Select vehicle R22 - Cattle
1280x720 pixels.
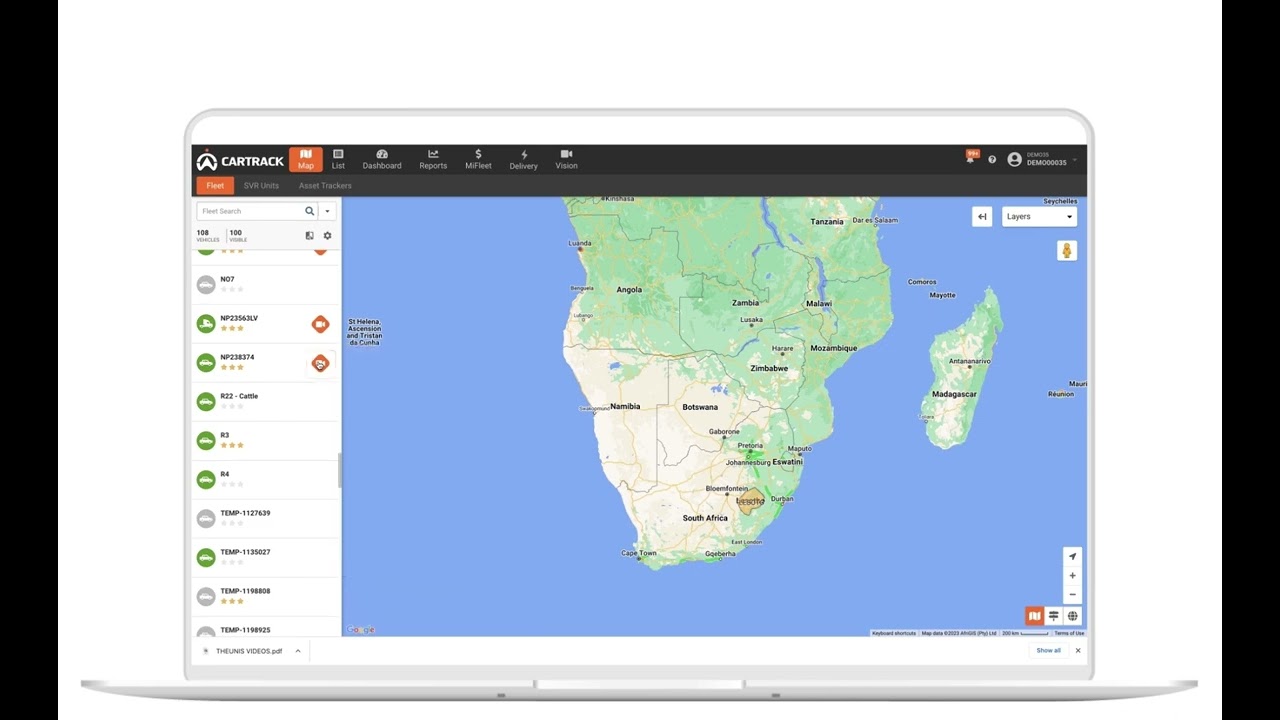(x=267, y=402)
